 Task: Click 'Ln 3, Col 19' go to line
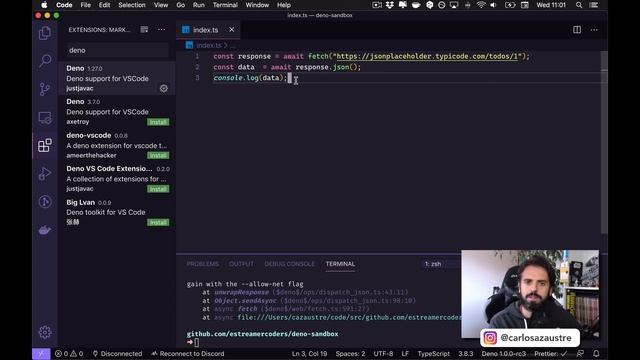[x=309, y=354]
